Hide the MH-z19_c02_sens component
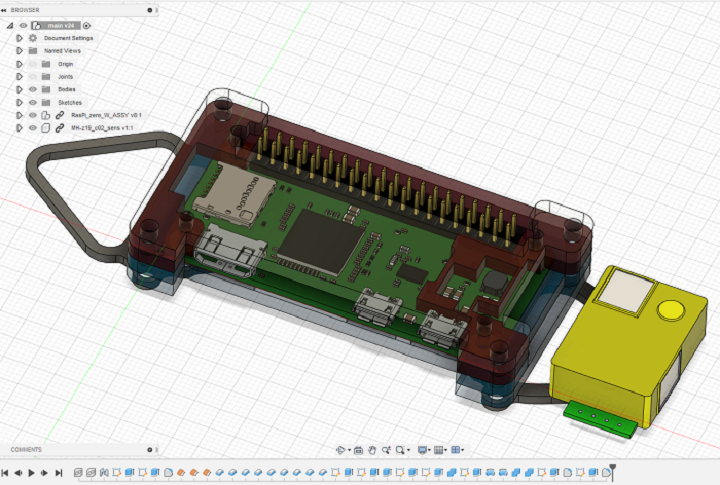Image resolution: width=720 pixels, height=485 pixels. (33, 128)
